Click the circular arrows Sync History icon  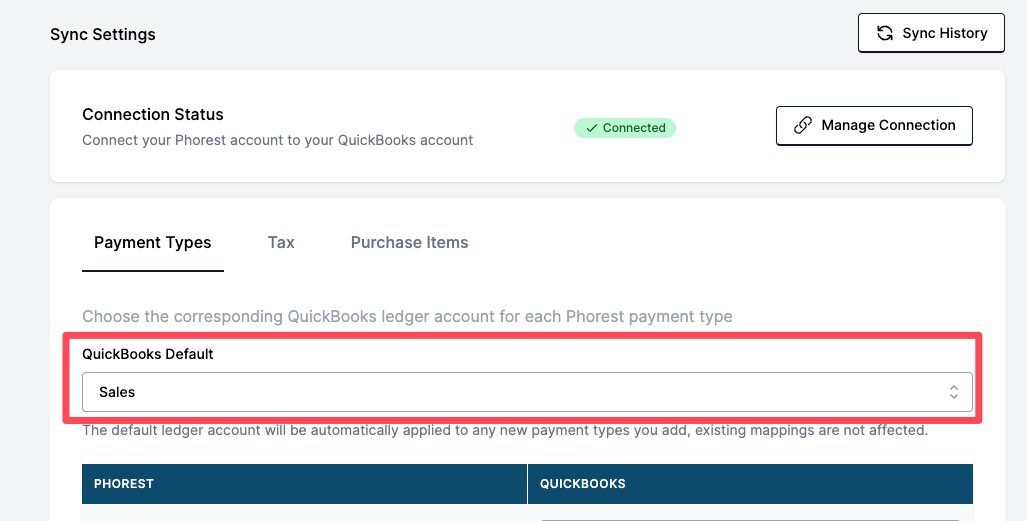pos(885,33)
